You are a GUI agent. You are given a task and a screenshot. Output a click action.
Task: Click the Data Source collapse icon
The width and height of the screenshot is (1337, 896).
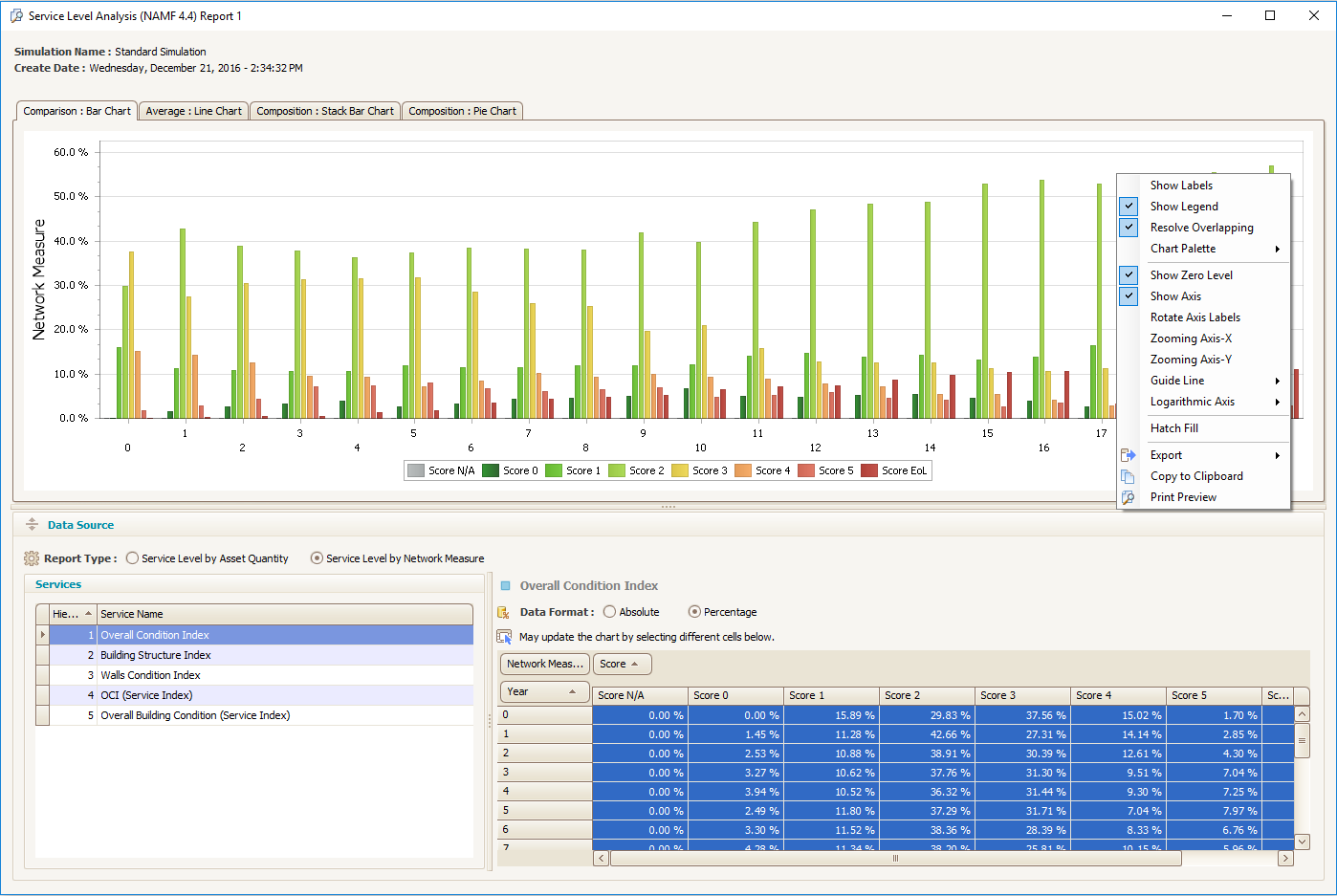tap(32, 525)
